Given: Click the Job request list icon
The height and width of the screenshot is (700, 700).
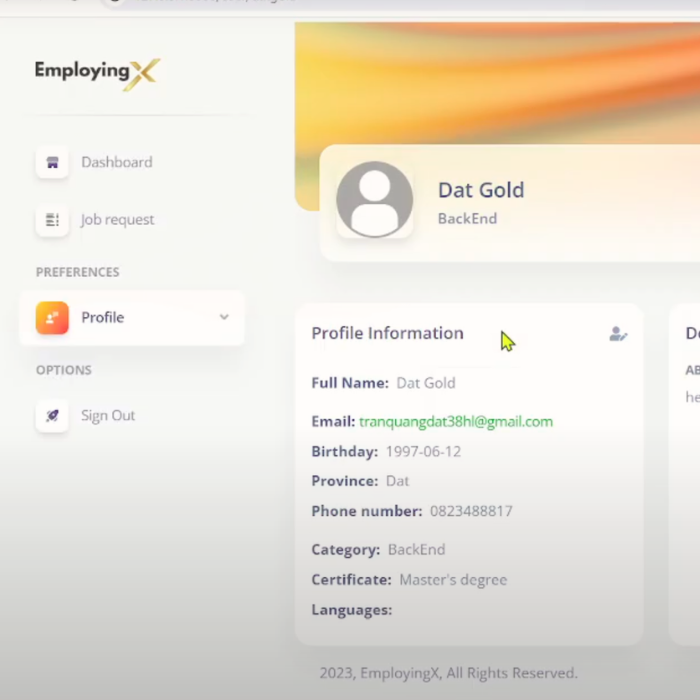Looking at the screenshot, I should [52, 220].
